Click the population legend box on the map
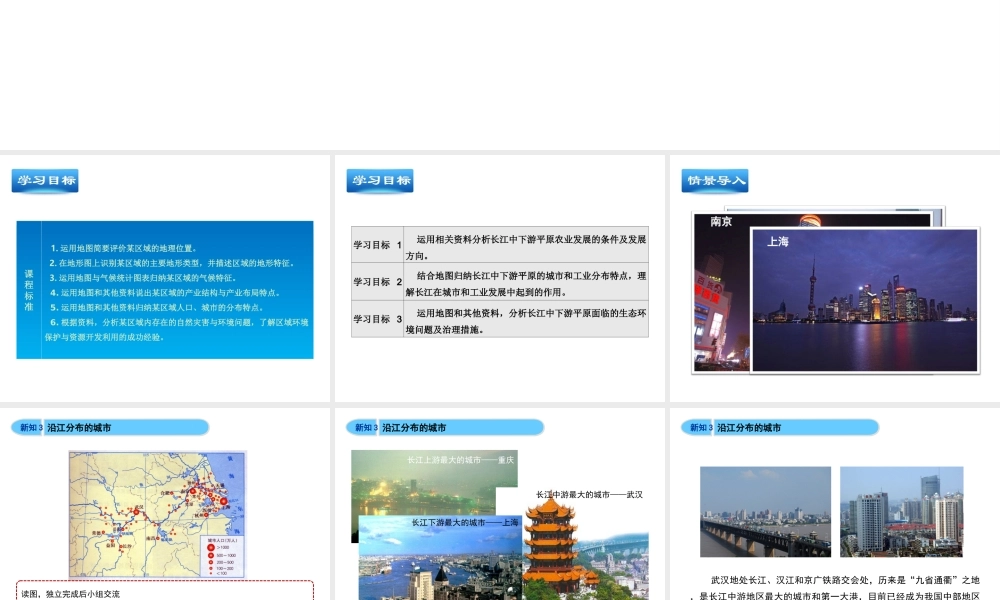This screenshot has width=1000, height=600. pos(223,557)
